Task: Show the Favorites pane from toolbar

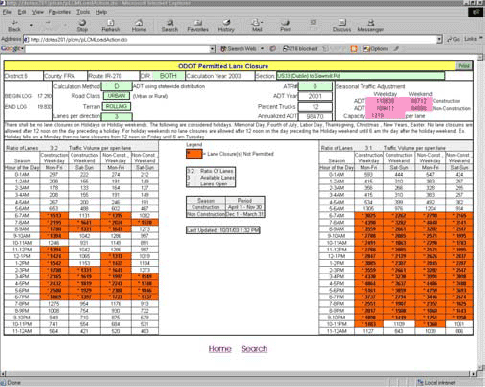Action: point(198,26)
